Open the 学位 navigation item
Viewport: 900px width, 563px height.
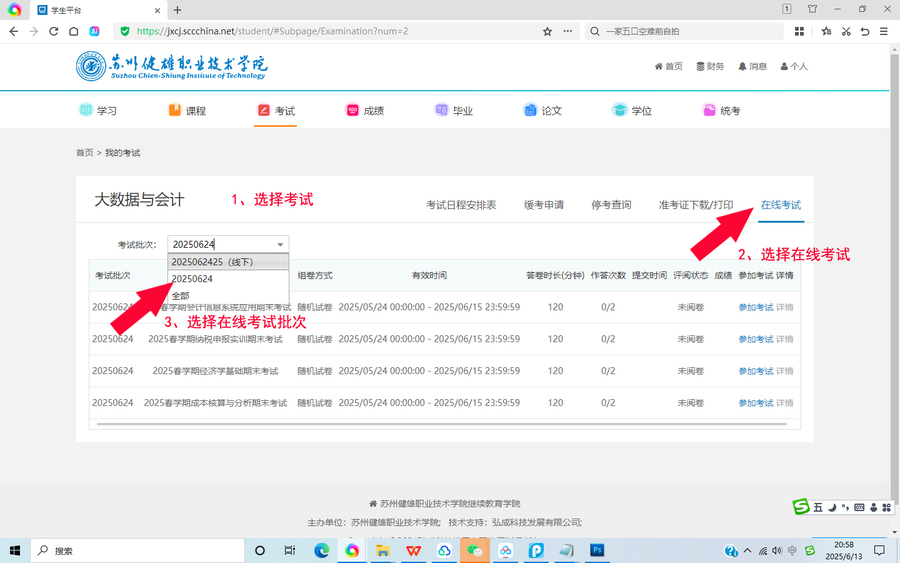632,110
